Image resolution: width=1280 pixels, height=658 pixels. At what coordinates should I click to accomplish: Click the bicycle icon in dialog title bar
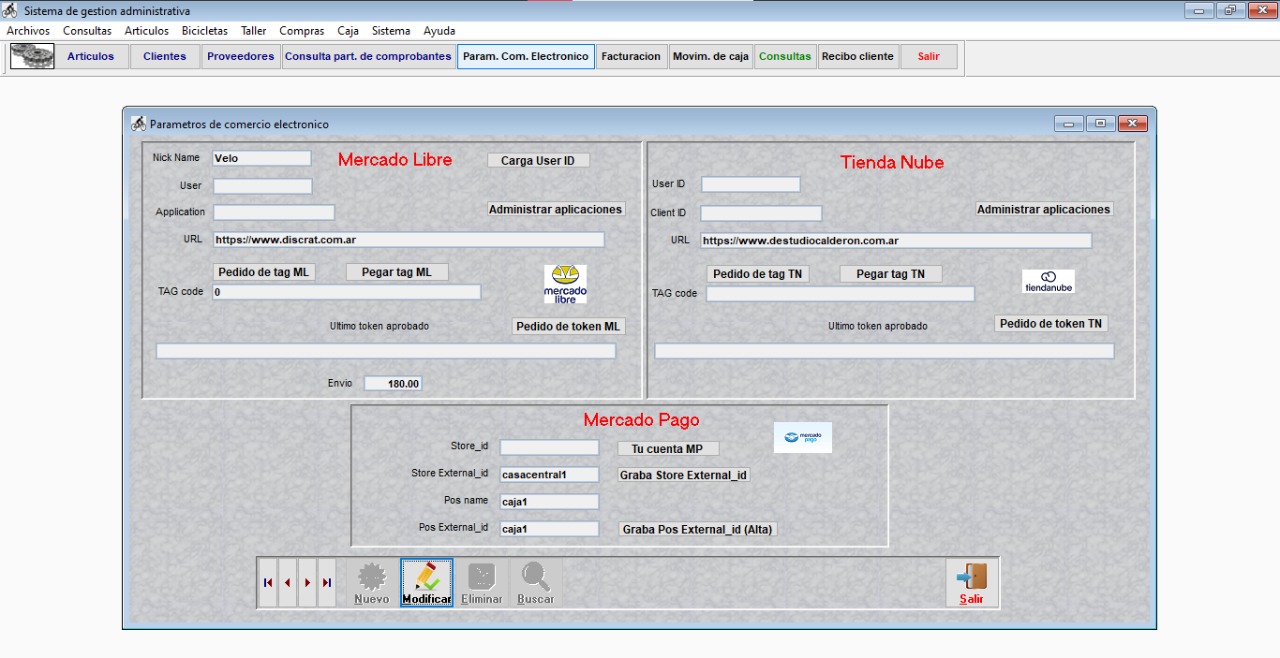(x=139, y=124)
